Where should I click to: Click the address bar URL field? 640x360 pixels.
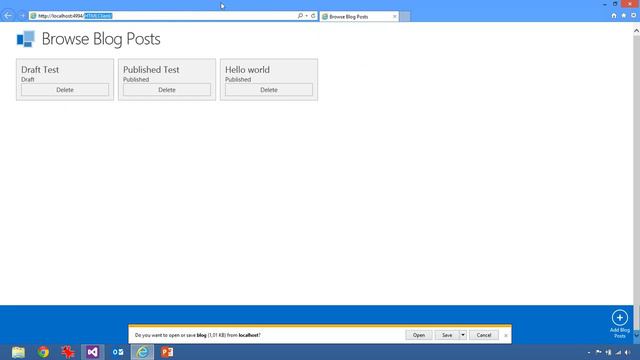pos(163,16)
